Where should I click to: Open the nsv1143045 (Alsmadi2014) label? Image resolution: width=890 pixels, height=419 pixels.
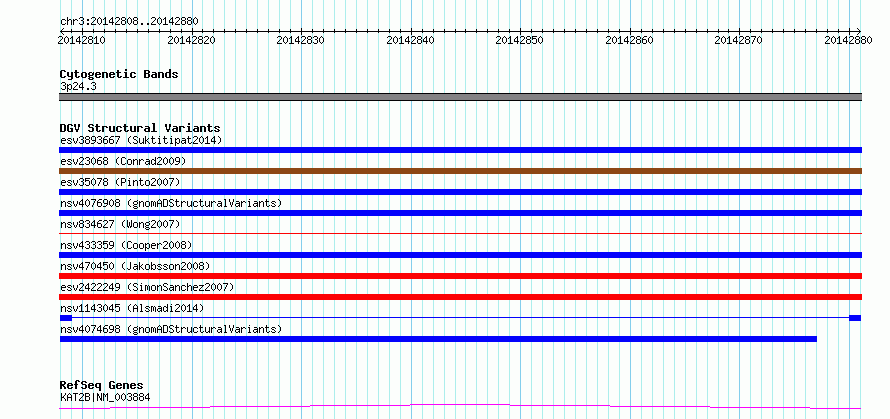pos(132,308)
